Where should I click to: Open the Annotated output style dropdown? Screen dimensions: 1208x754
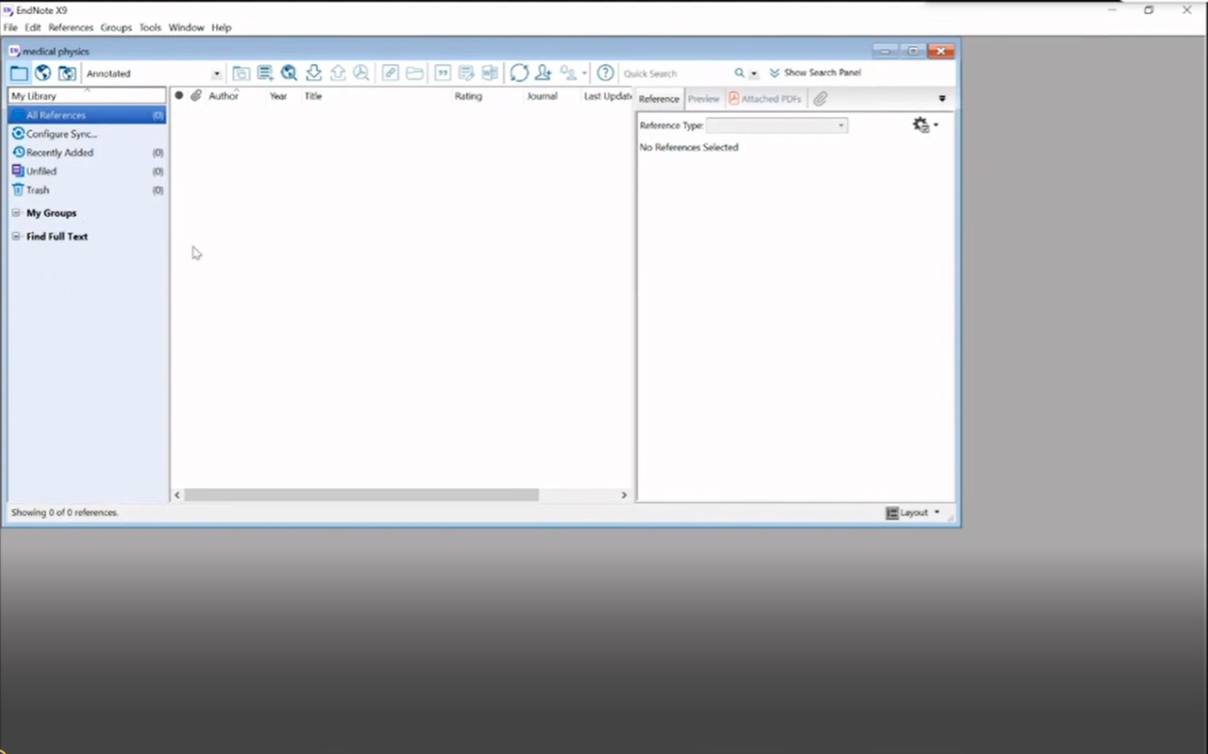coord(217,74)
